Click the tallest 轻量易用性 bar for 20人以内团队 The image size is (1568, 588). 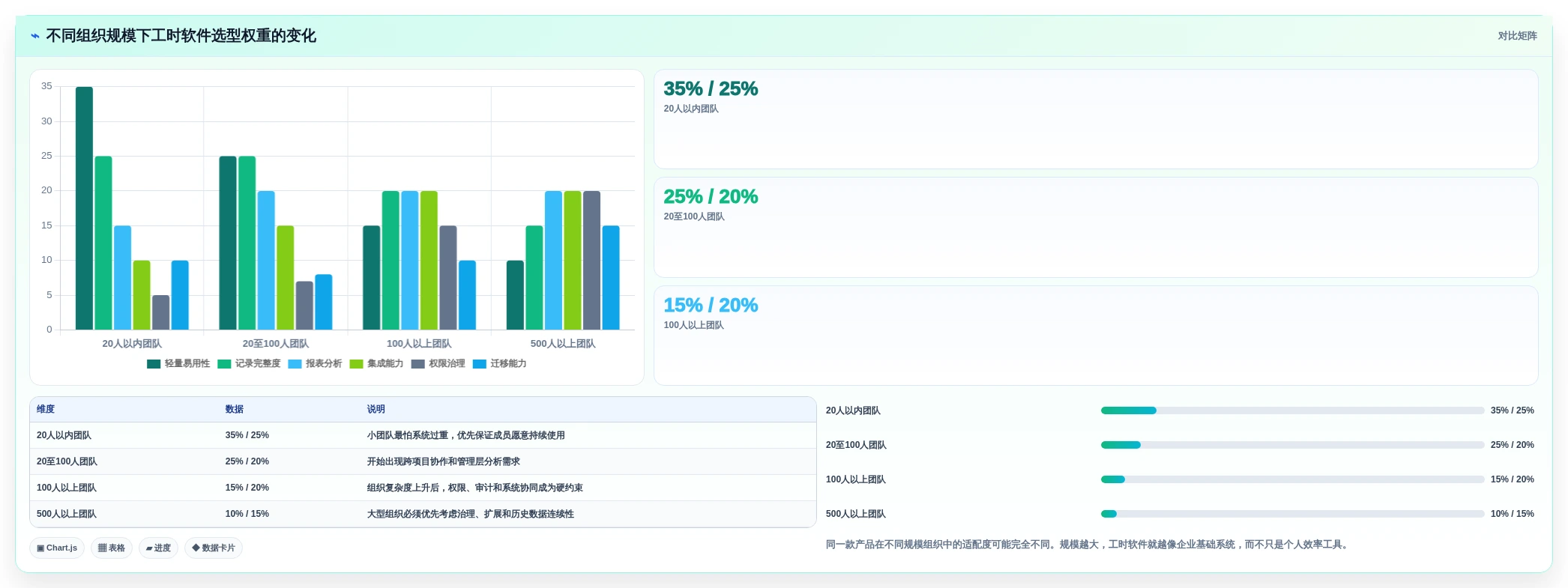click(85, 208)
